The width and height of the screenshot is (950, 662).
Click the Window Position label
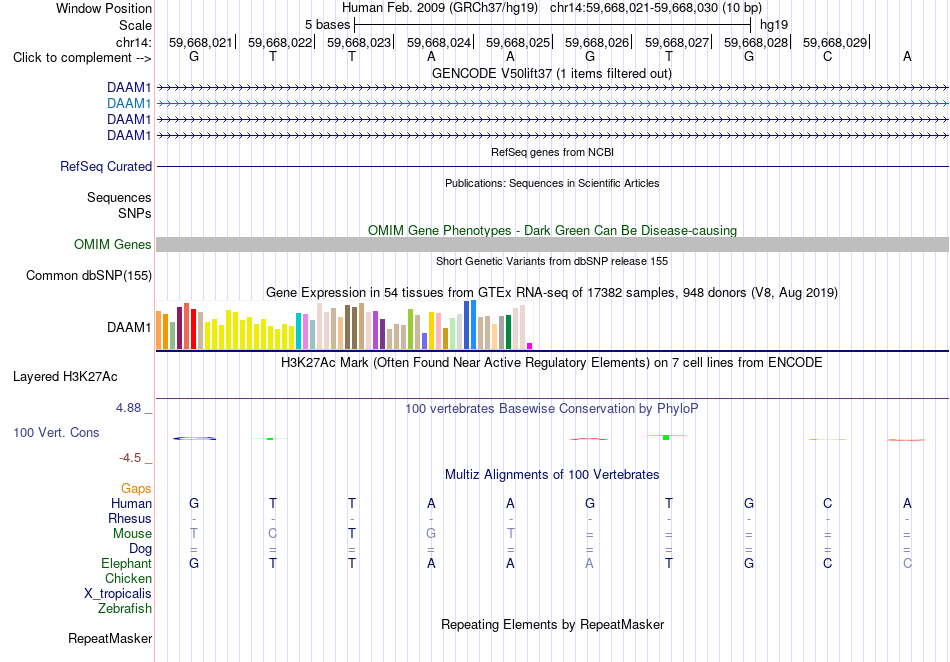[x=104, y=8]
